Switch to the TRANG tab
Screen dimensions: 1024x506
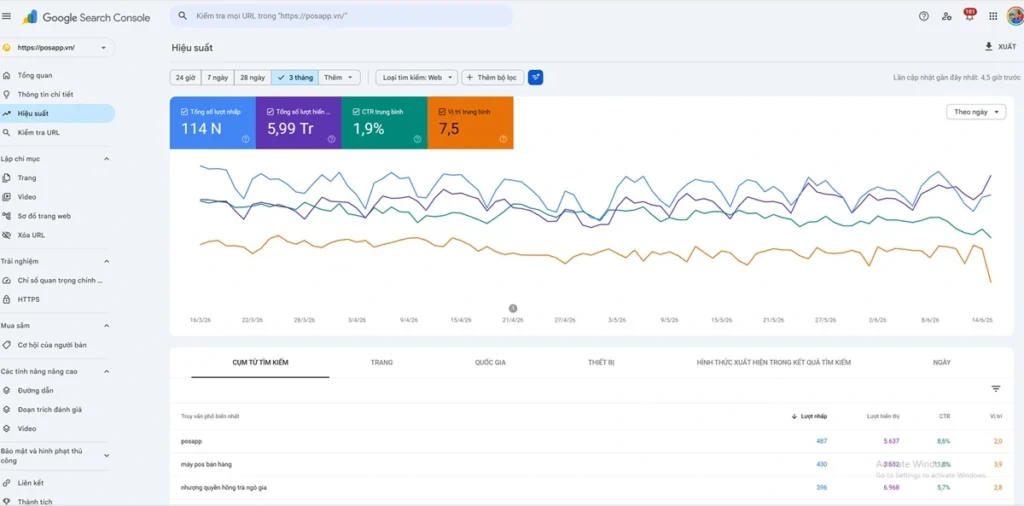(x=381, y=362)
